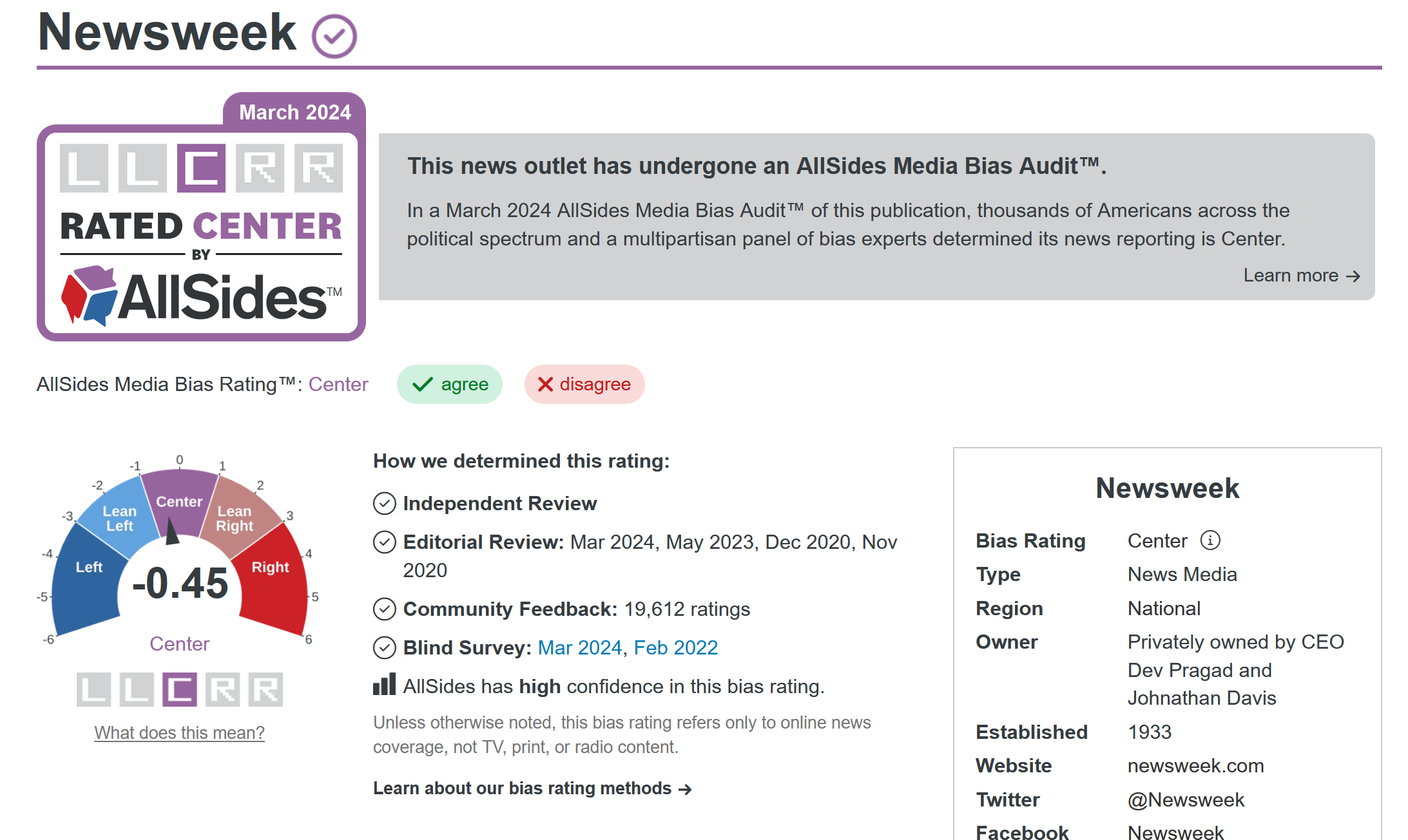Click 19,612 ratings community feedback text

[688, 609]
